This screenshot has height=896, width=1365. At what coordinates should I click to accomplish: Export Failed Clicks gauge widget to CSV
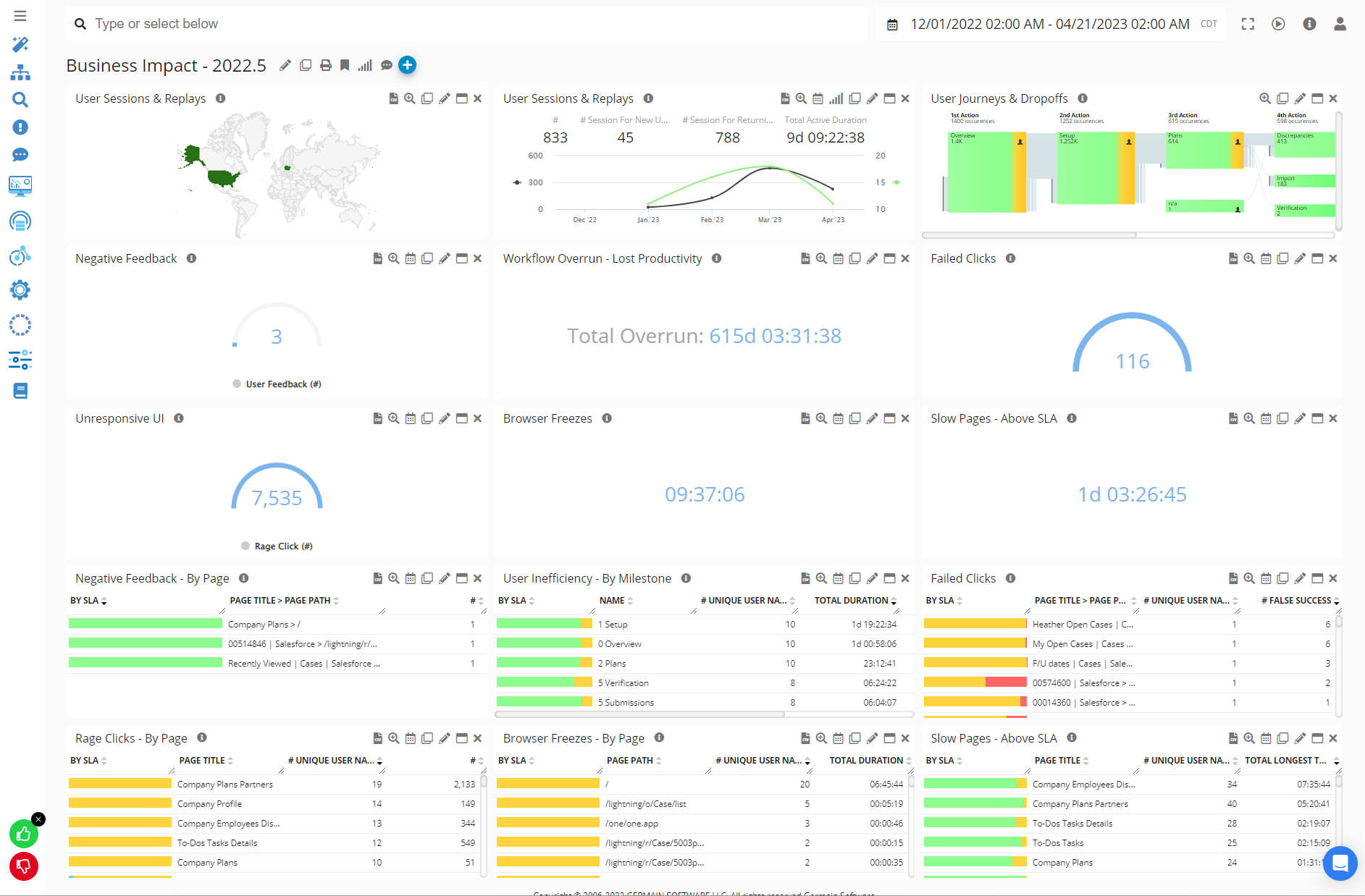click(x=1232, y=258)
